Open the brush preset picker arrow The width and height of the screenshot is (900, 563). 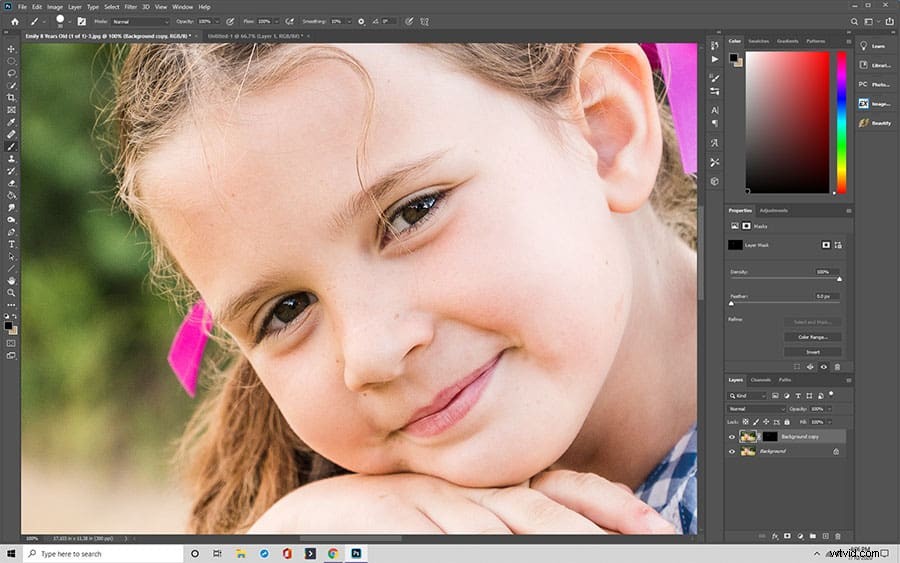coord(69,22)
